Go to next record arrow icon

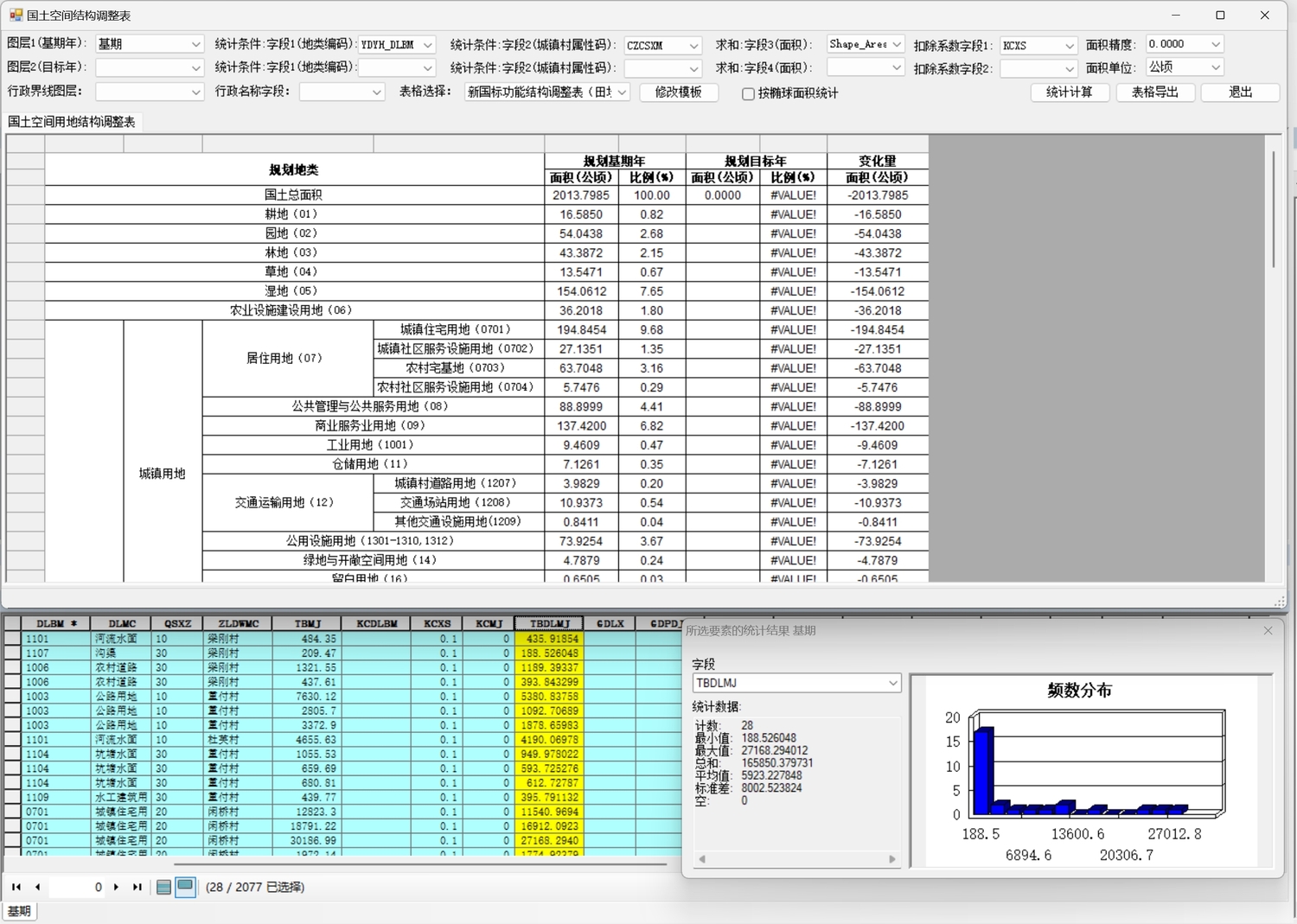click(116, 887)
